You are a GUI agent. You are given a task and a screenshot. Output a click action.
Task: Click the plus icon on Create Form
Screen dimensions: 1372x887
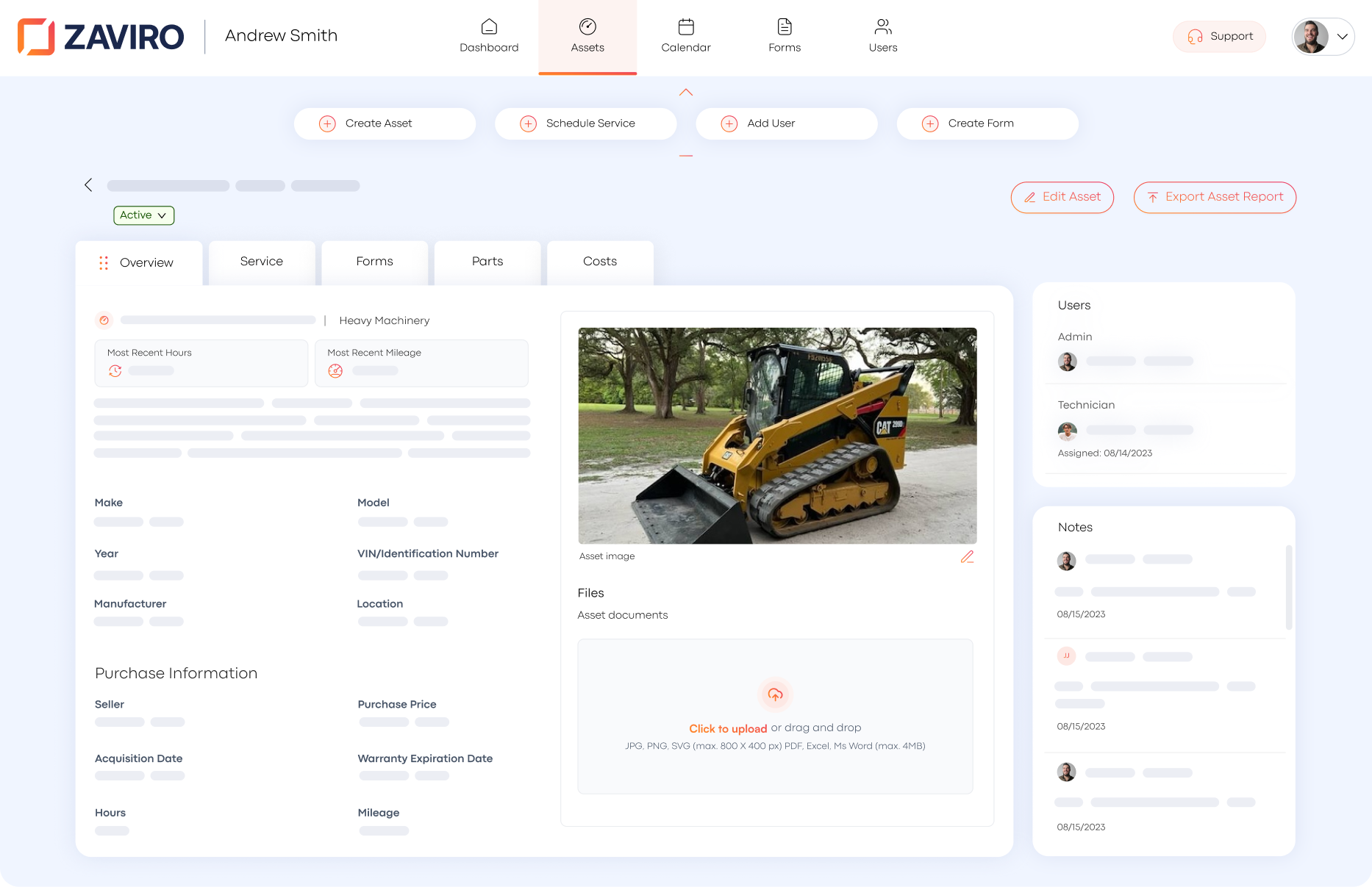tap(930, 123)
